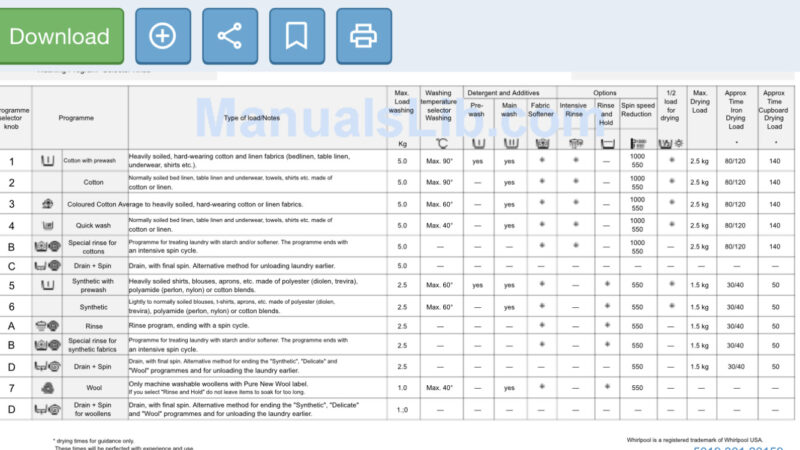Print the manual using printer icon
The image size is (800, 450).
click(x=363, y=37)
